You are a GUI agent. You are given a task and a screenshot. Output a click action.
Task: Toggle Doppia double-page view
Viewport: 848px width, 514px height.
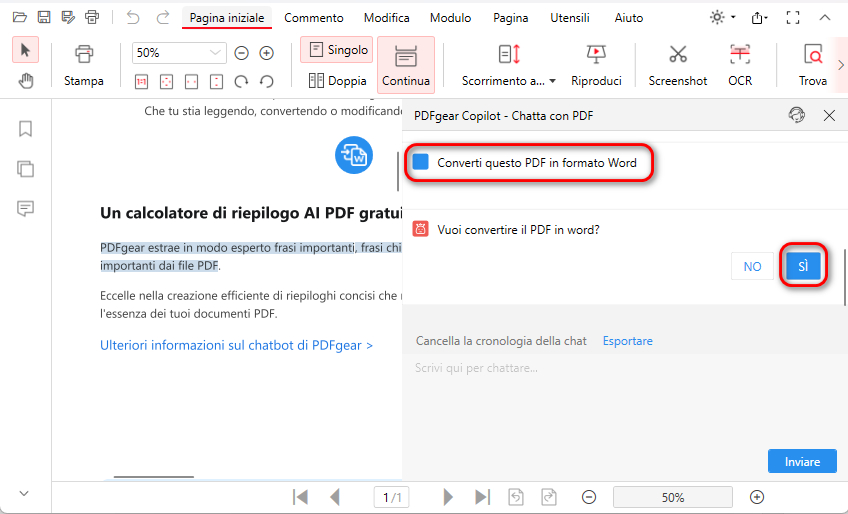[337, 81]
